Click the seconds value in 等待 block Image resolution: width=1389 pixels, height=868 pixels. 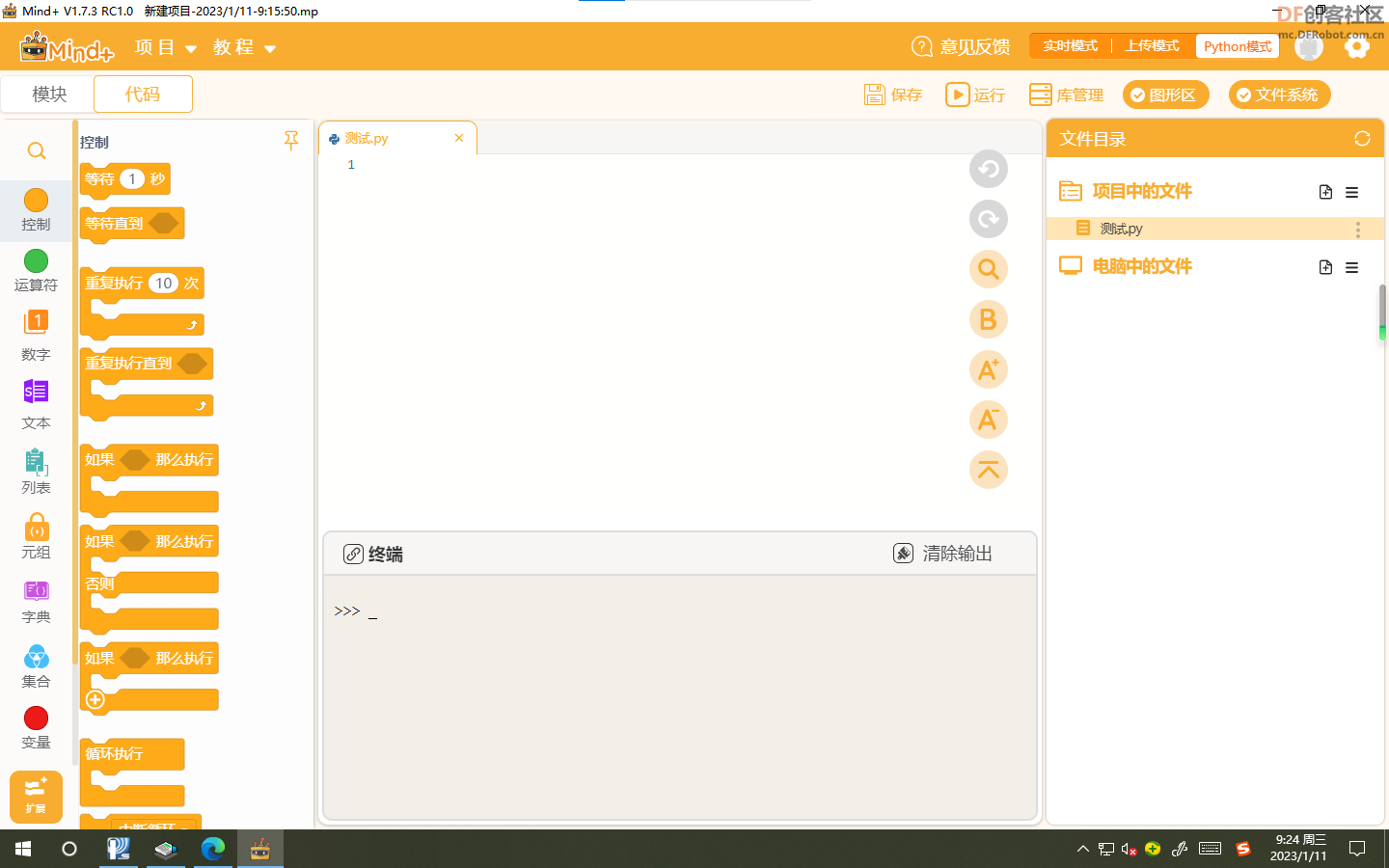point(132,178)
